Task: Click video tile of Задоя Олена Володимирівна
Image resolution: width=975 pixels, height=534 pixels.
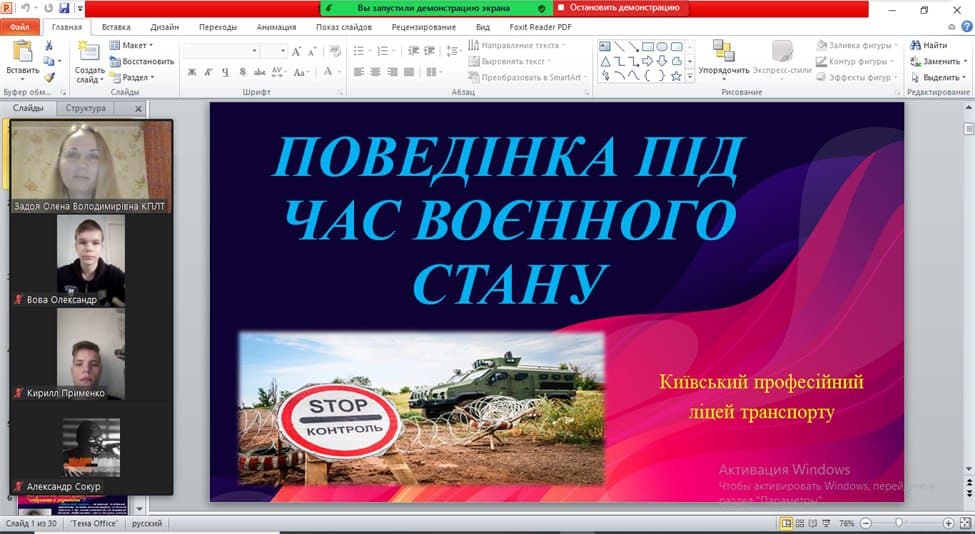Action: coord(91,167)
